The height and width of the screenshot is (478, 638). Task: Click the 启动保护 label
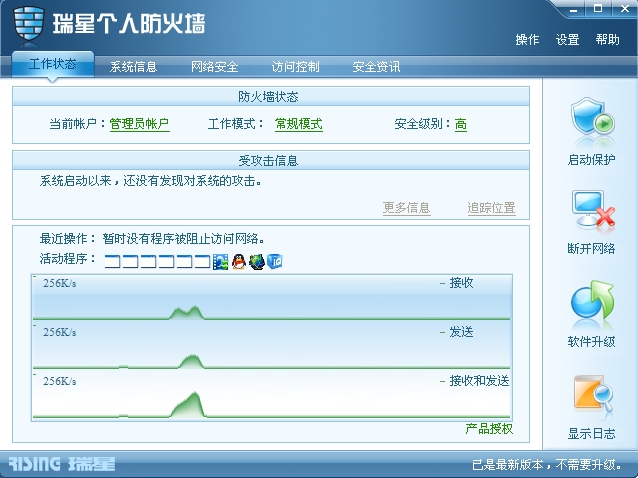592,159
